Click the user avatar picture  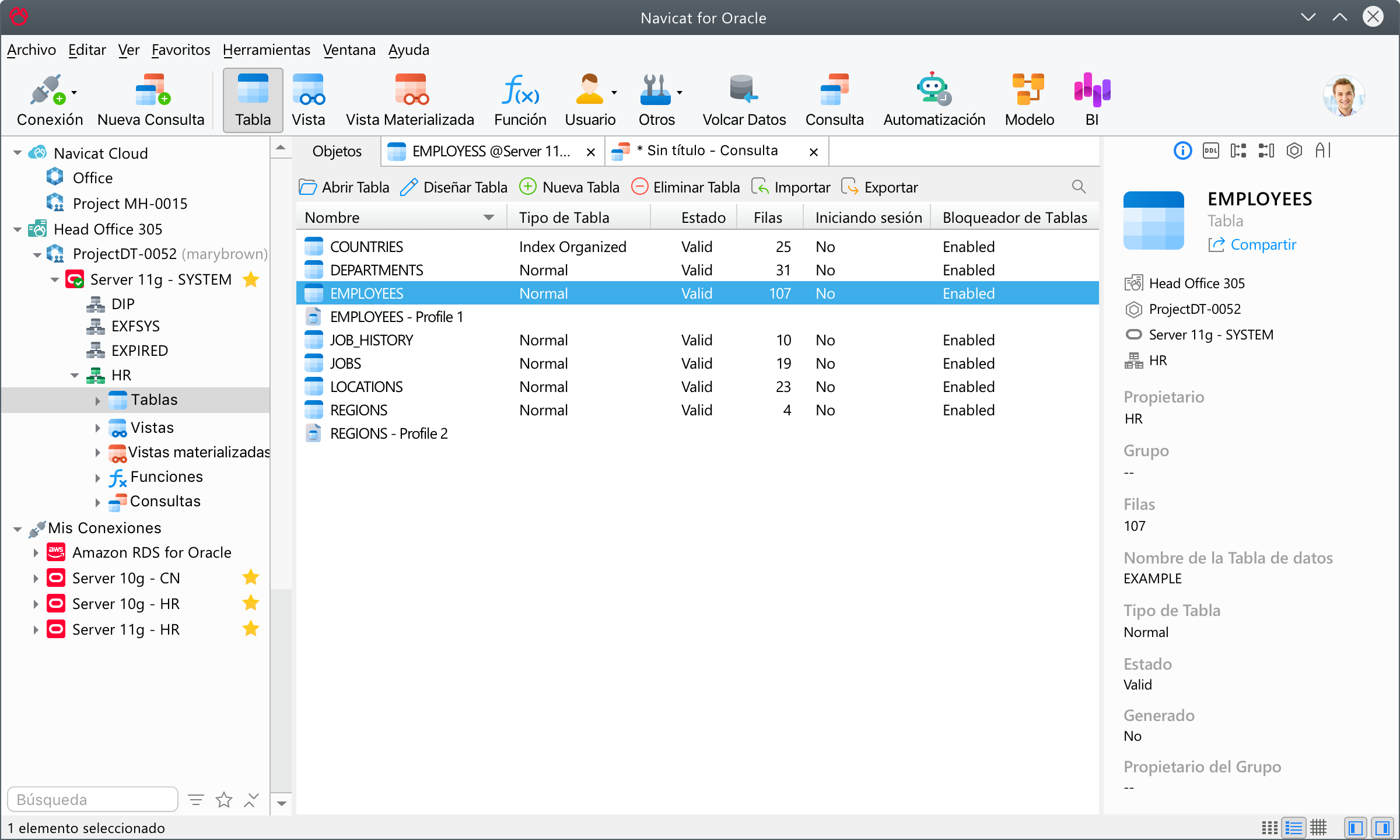click(x=1343, y=96)
